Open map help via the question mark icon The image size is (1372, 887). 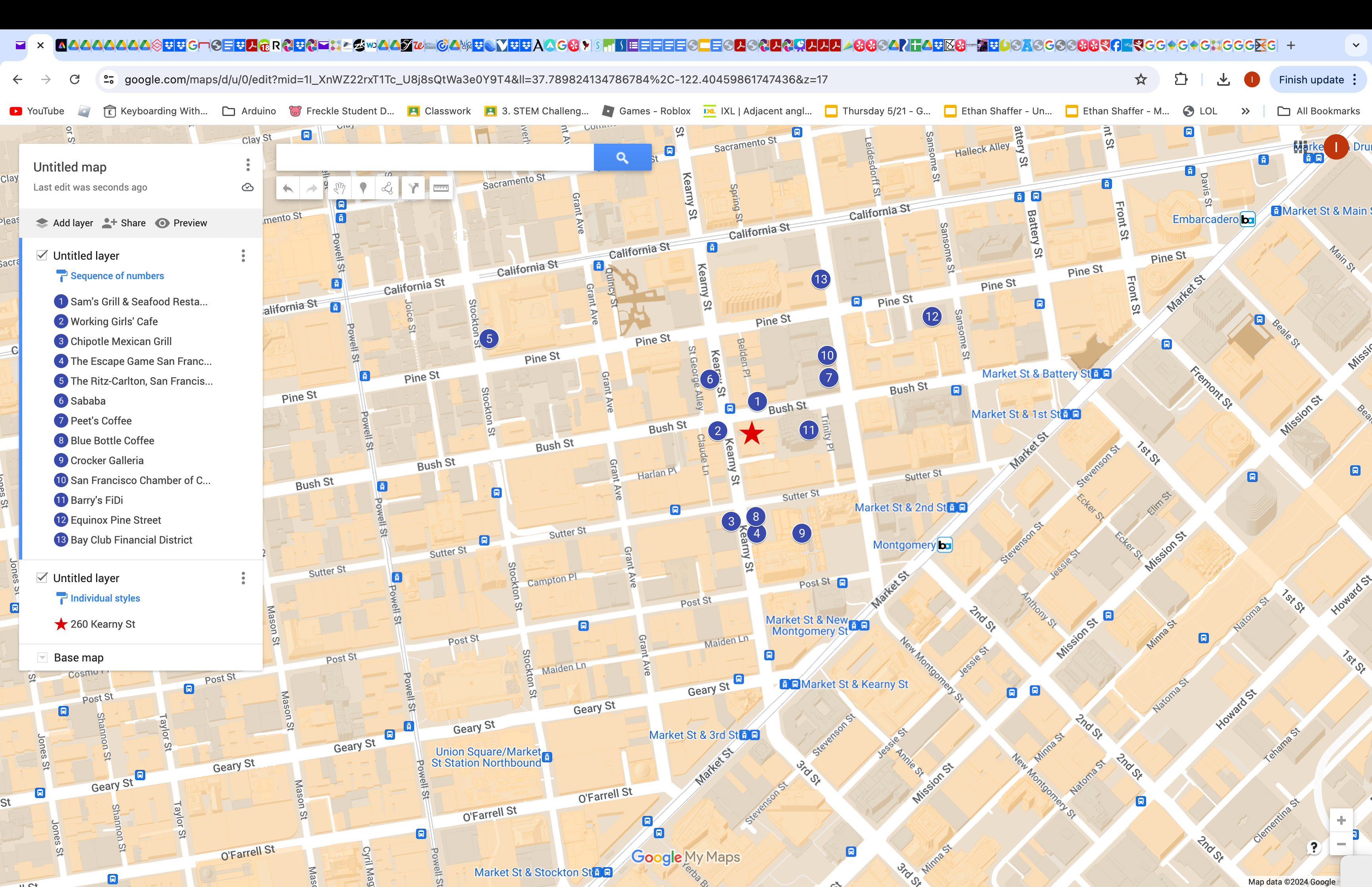1313,847
